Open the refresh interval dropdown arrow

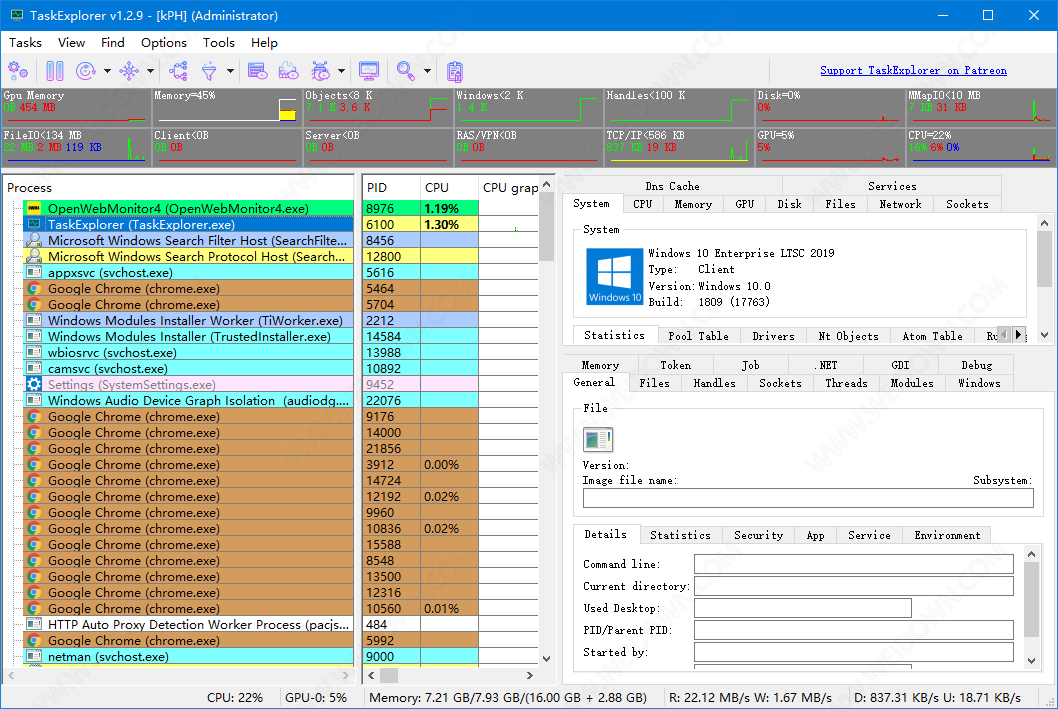point(107,70)
